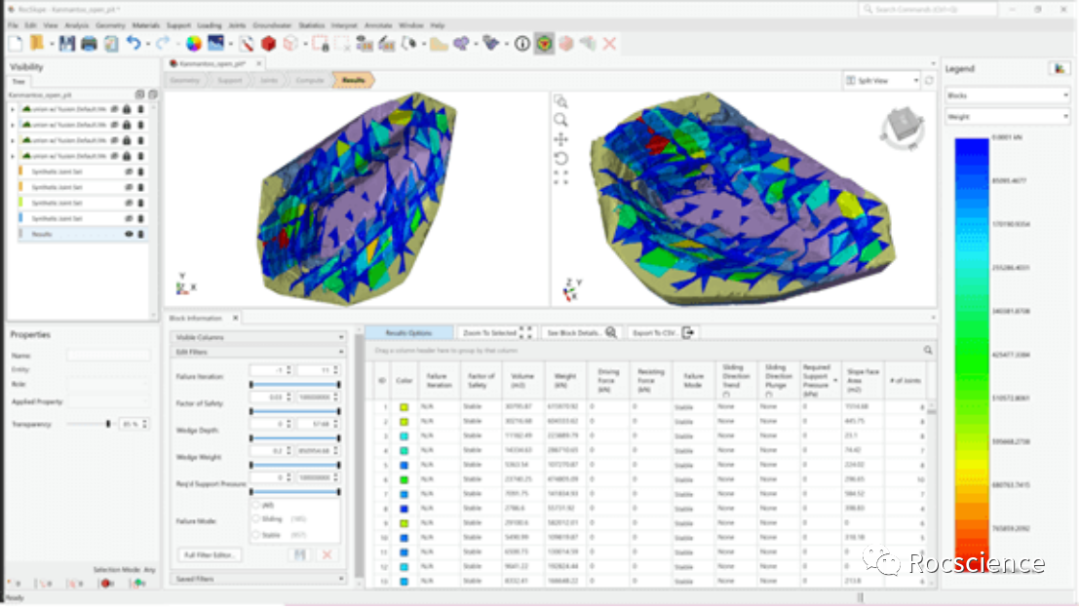Click the Save icon in the toolbar
The width and height of the screenshot is (1080, 607).
click(x=66, y=44)
